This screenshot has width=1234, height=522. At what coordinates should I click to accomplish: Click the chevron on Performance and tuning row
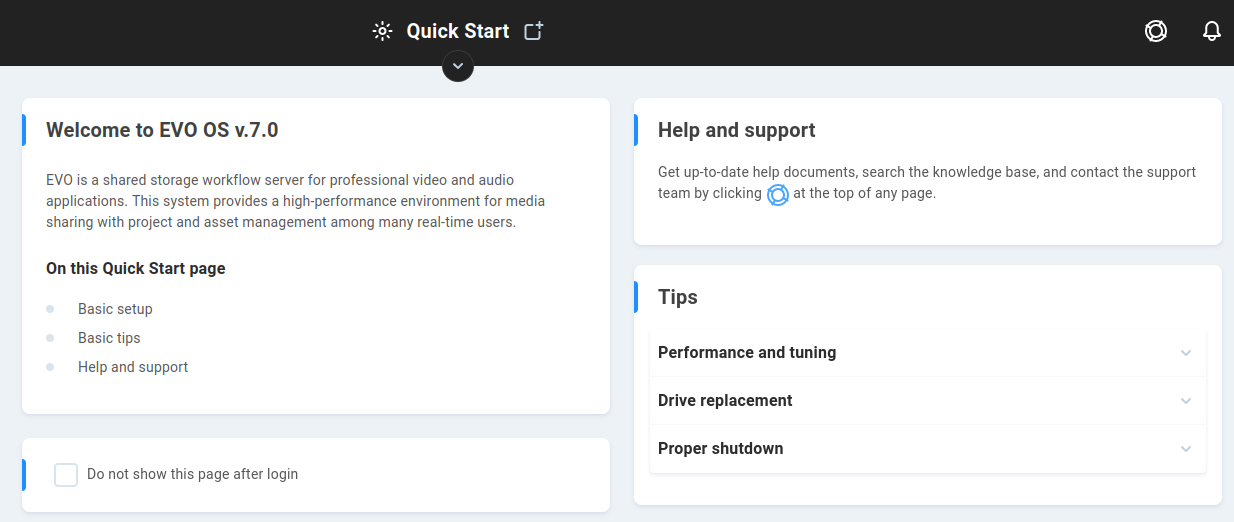pos(1186,353)
